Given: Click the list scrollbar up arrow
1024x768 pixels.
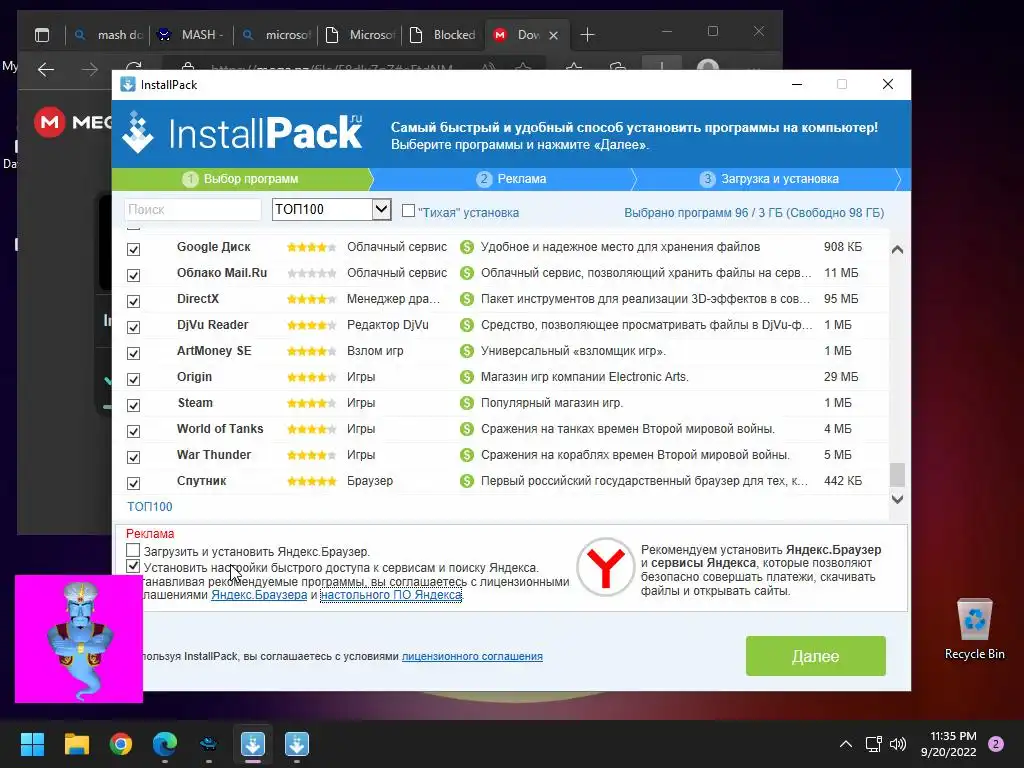Looking at the screenshot, I should [897, 249].
